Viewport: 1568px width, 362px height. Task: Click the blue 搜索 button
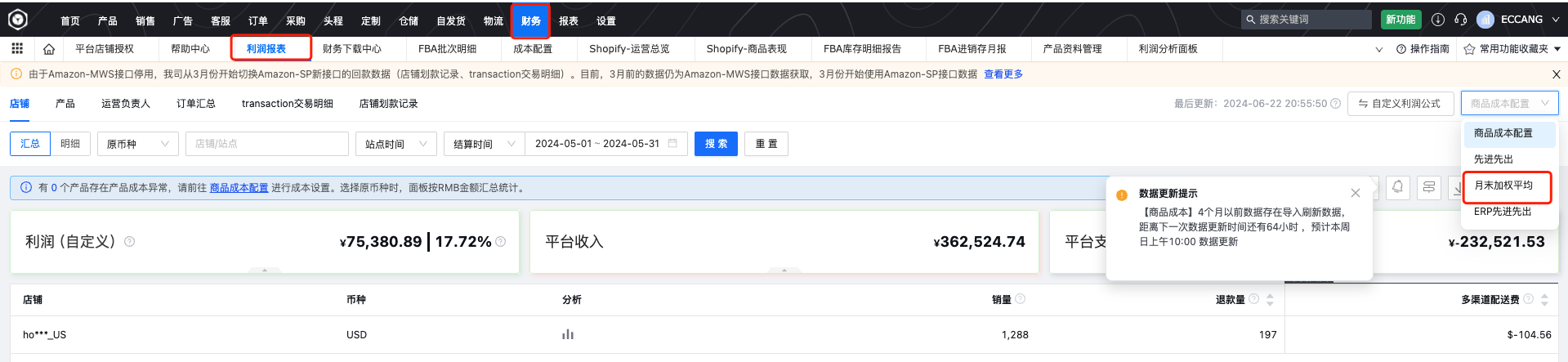coord(716,144)
